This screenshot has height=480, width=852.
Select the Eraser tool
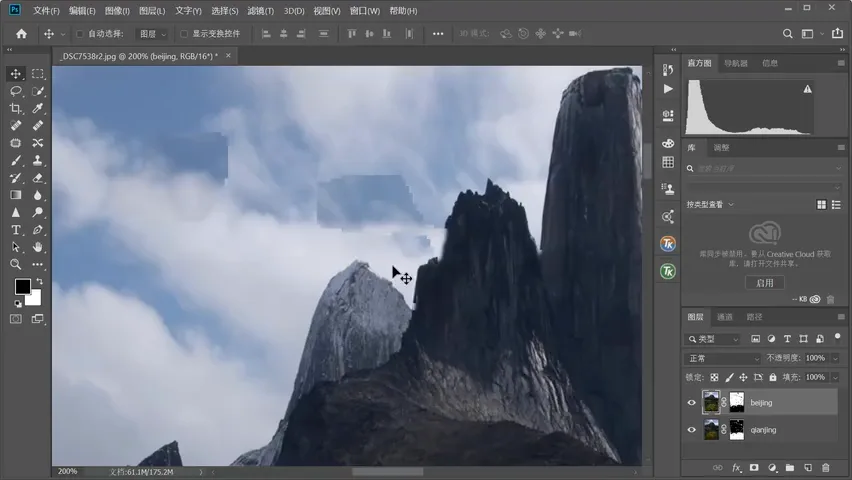click(37, 178)
